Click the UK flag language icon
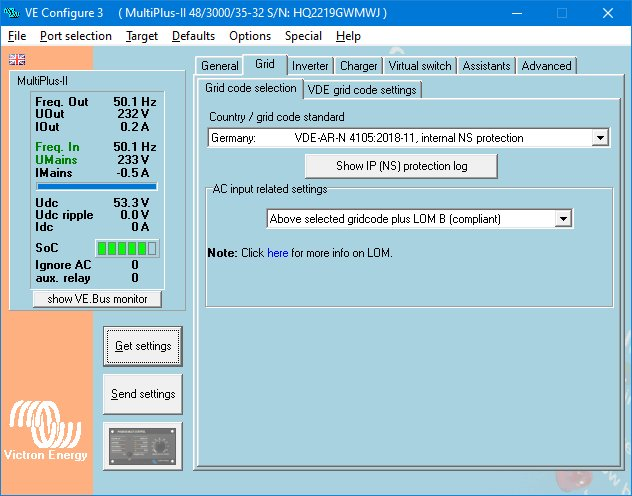This screenshot has width=632, height=496. coord(17,59)
